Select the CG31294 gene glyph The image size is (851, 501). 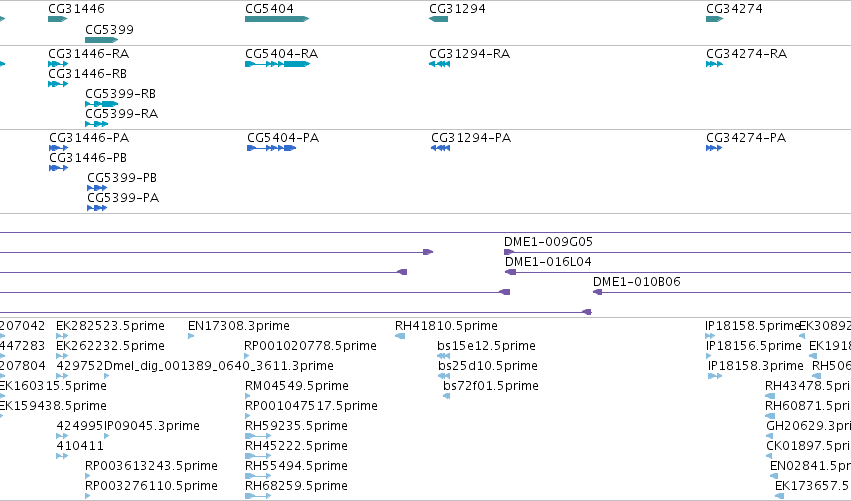(x=439, y=19)
